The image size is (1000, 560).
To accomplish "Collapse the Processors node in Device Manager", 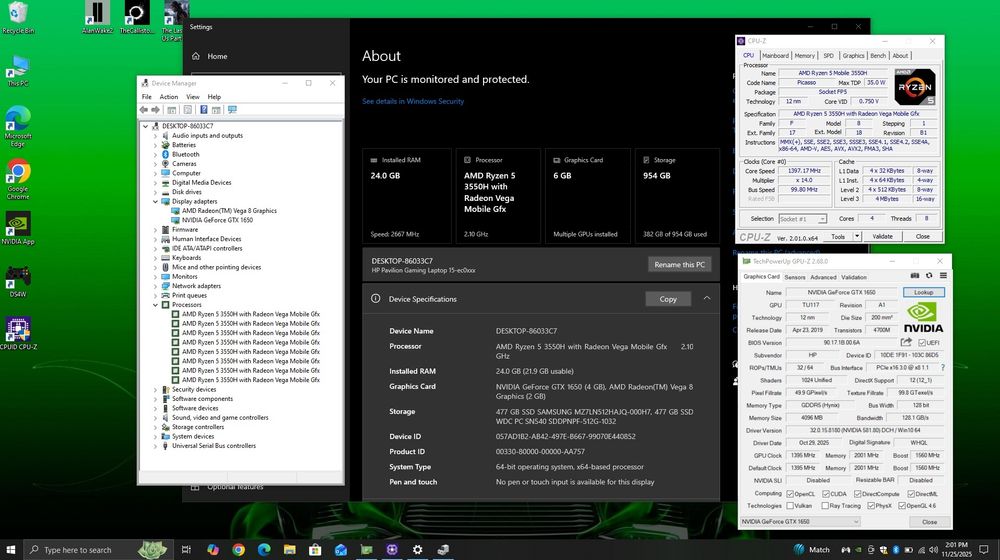I will (155, 305).
